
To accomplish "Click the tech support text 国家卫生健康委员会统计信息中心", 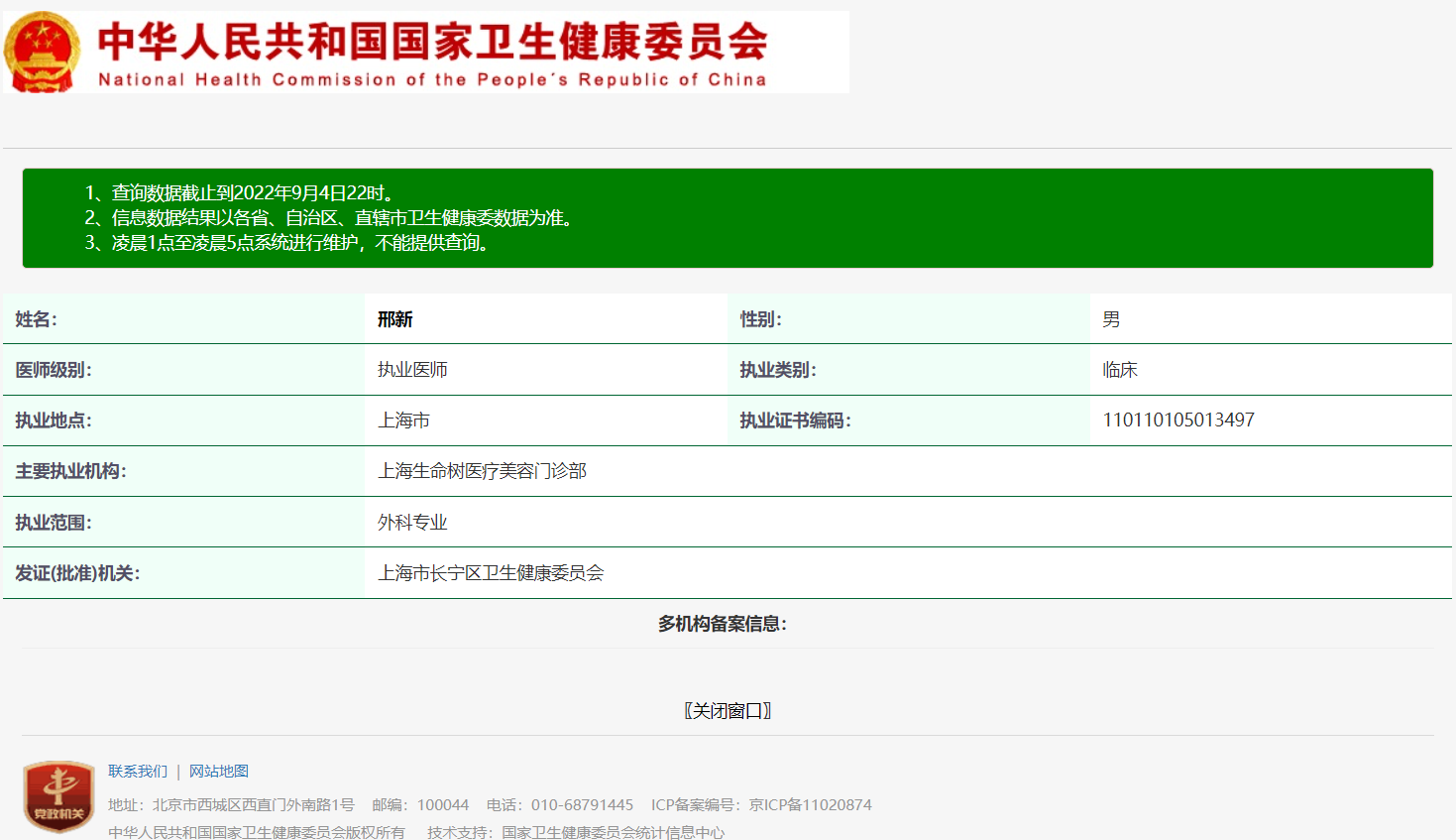I will (x=613, y=832).
